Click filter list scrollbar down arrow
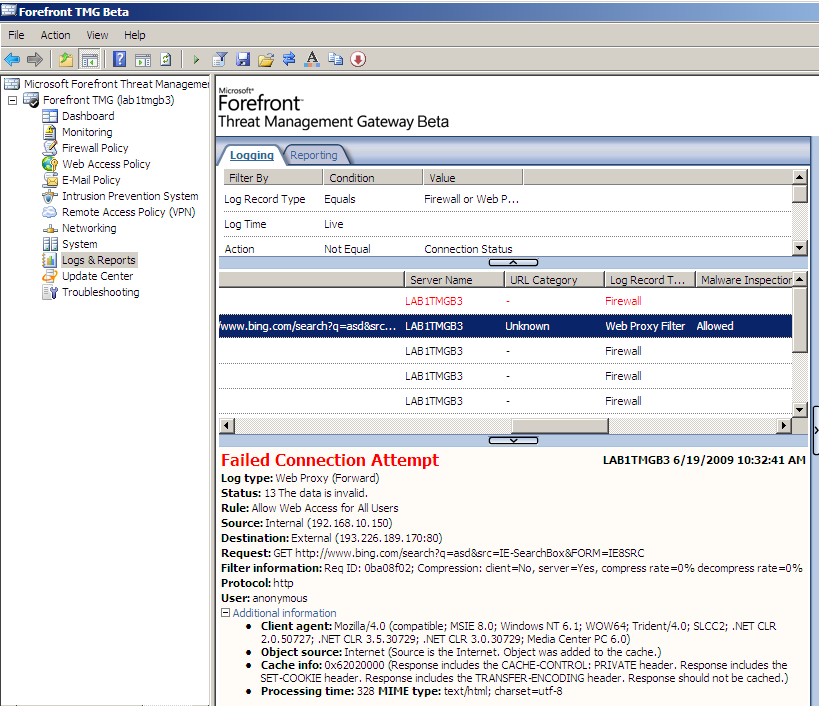 click(800, 248)
